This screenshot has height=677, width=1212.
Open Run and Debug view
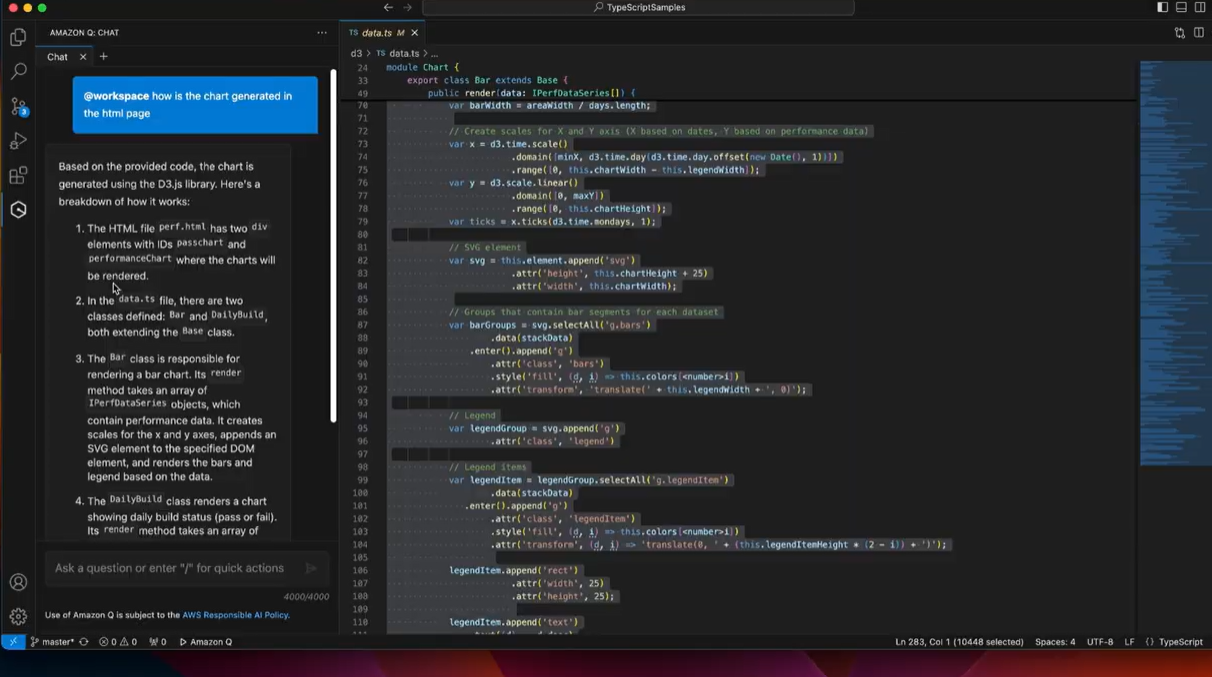point(18,141)
